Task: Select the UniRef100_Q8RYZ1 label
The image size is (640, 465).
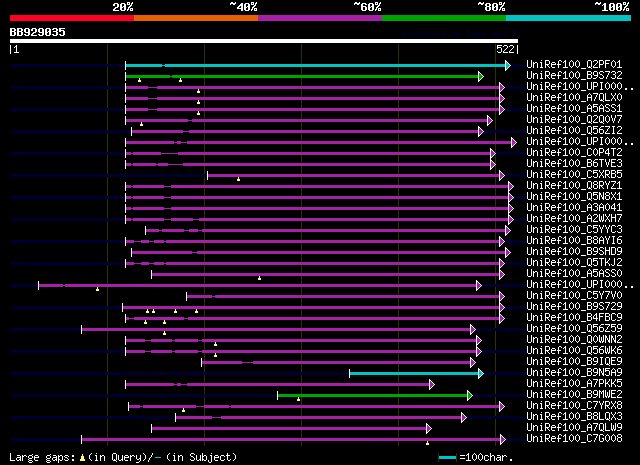Action: (x=574, y=186)
